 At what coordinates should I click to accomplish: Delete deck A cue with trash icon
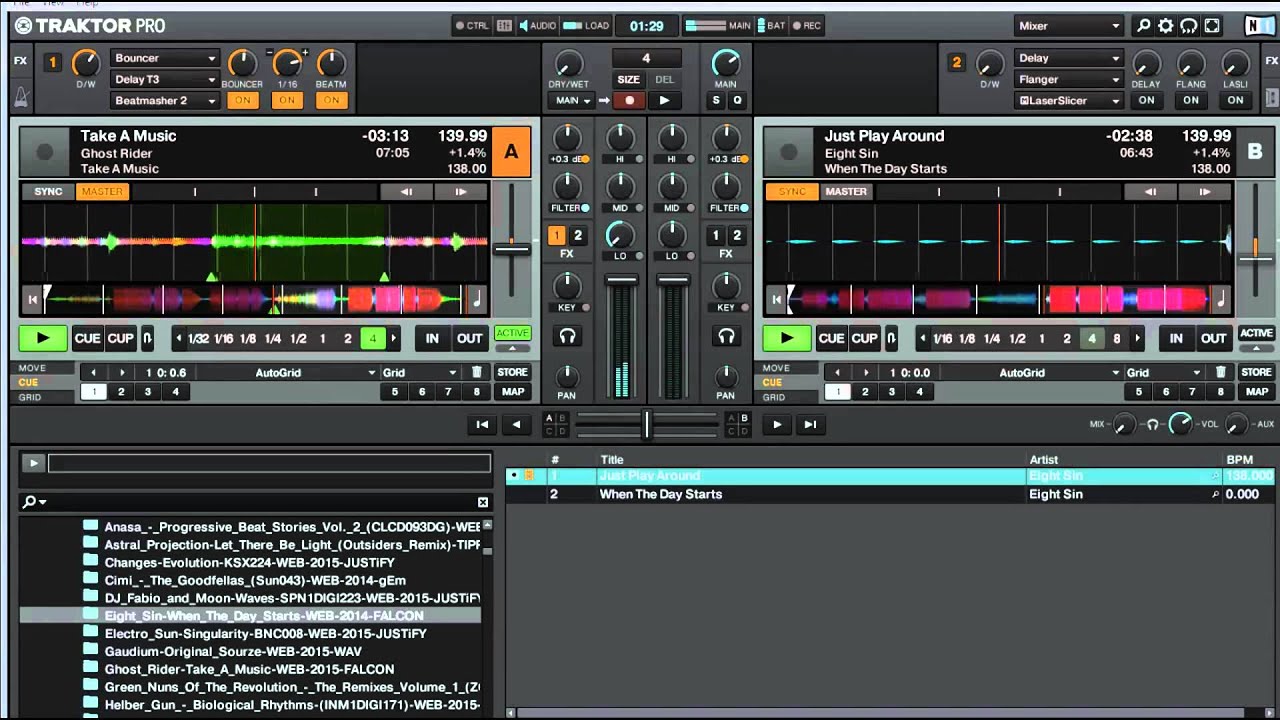pos(477,372)
